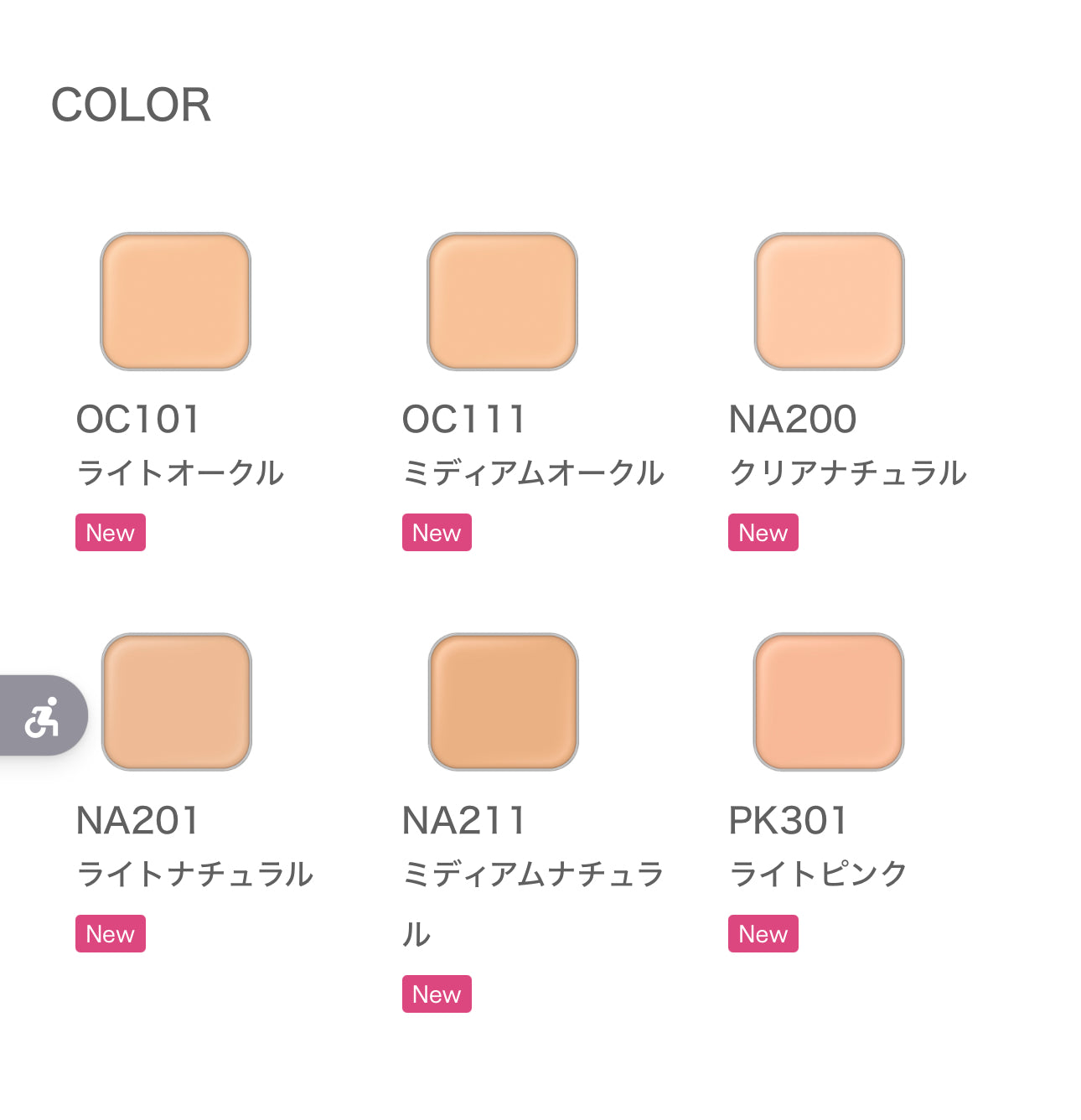Click the ライトオークル shade name
Image resolution: width=1081 pixels, height=1120 pixels.
[x=180, y=473]
